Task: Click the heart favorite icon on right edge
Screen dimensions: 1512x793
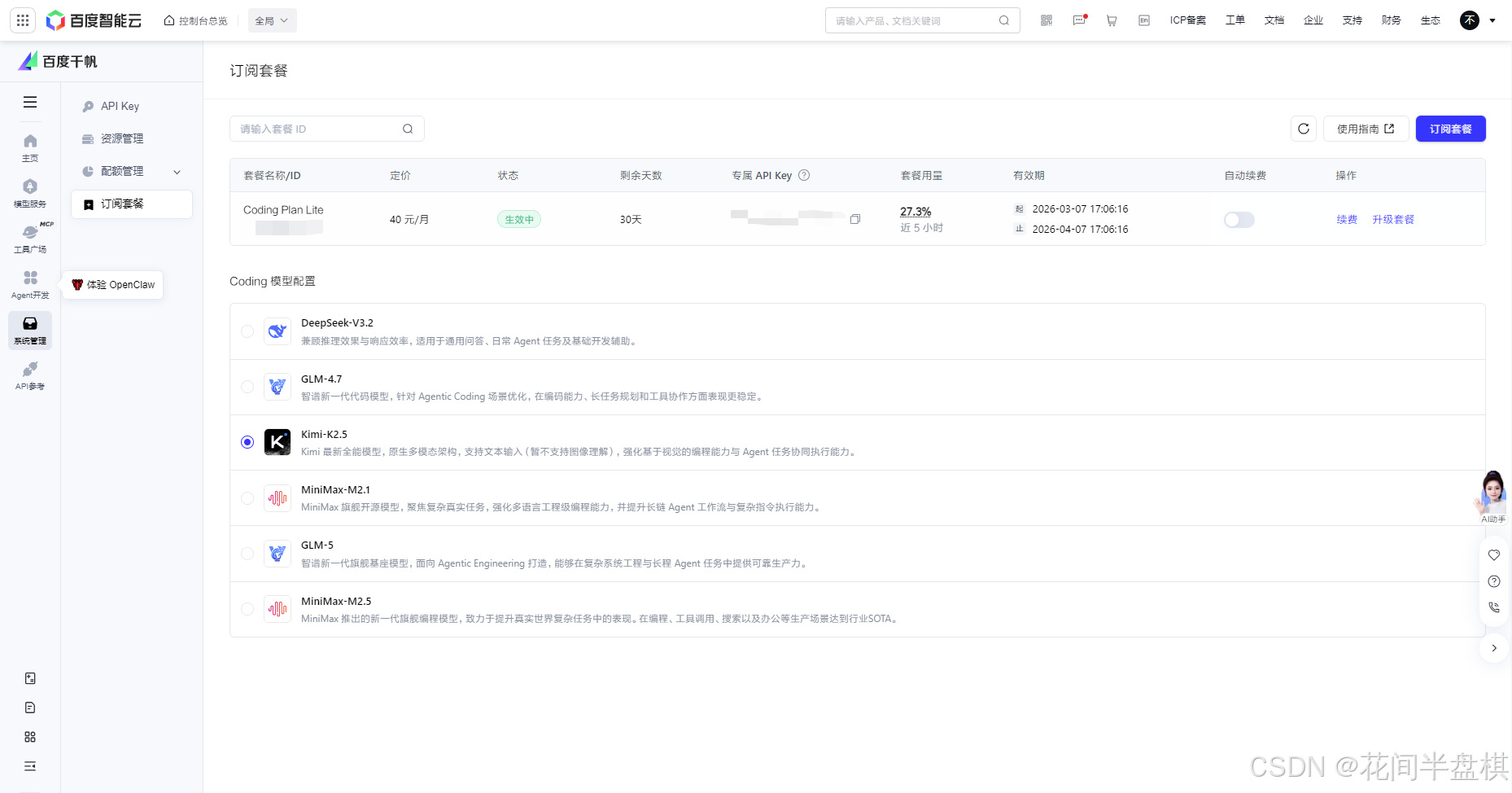Action: click(1494, 555)
